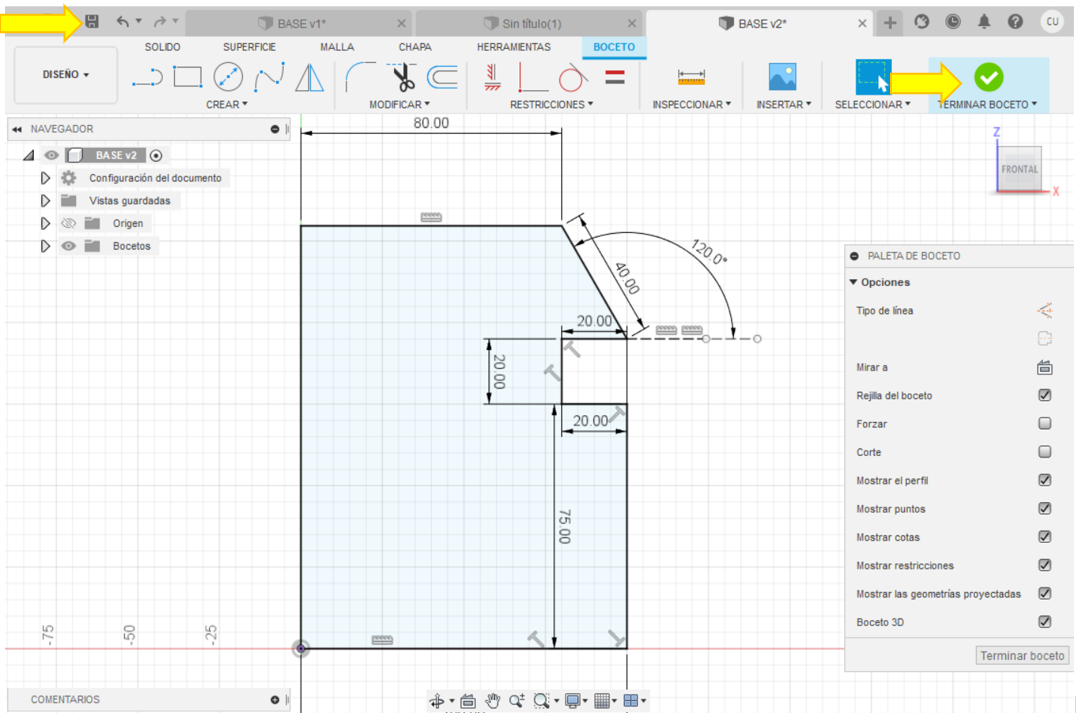Toggle Mostrar restricciones checkbox
1085x720 pixels.
coord(1045,565)
